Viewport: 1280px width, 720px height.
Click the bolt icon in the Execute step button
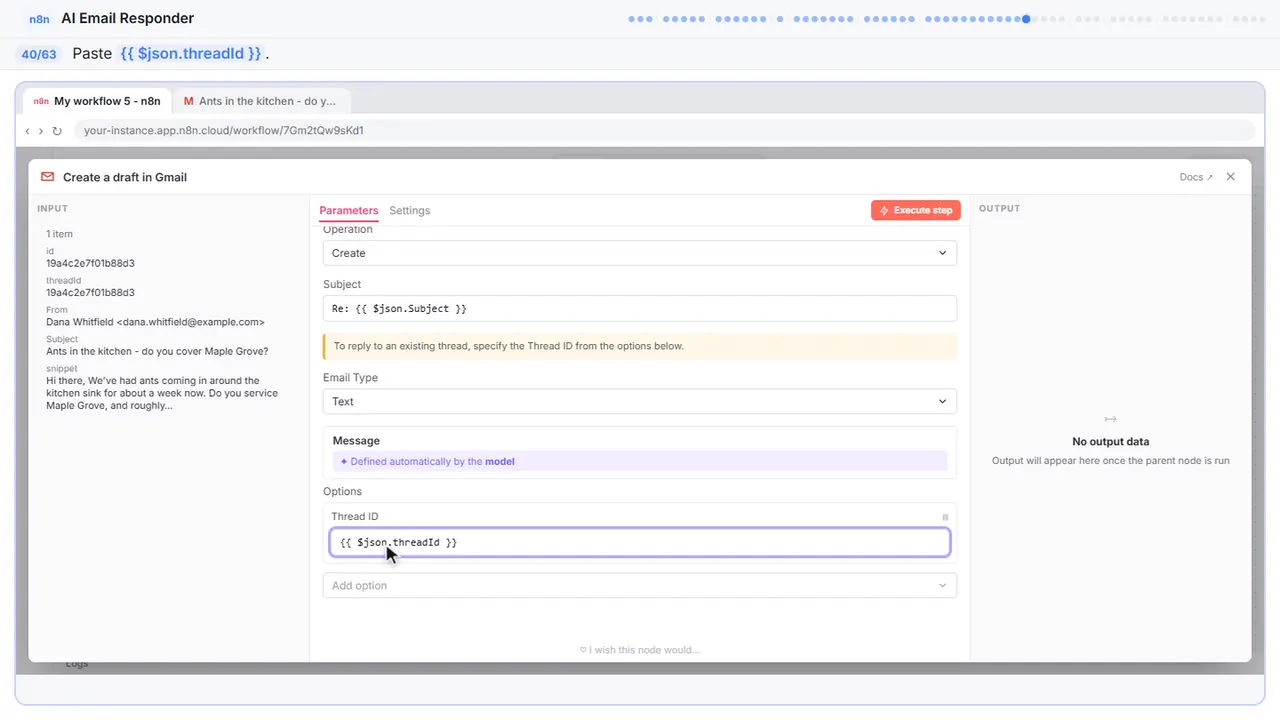(x=884, y=211)
